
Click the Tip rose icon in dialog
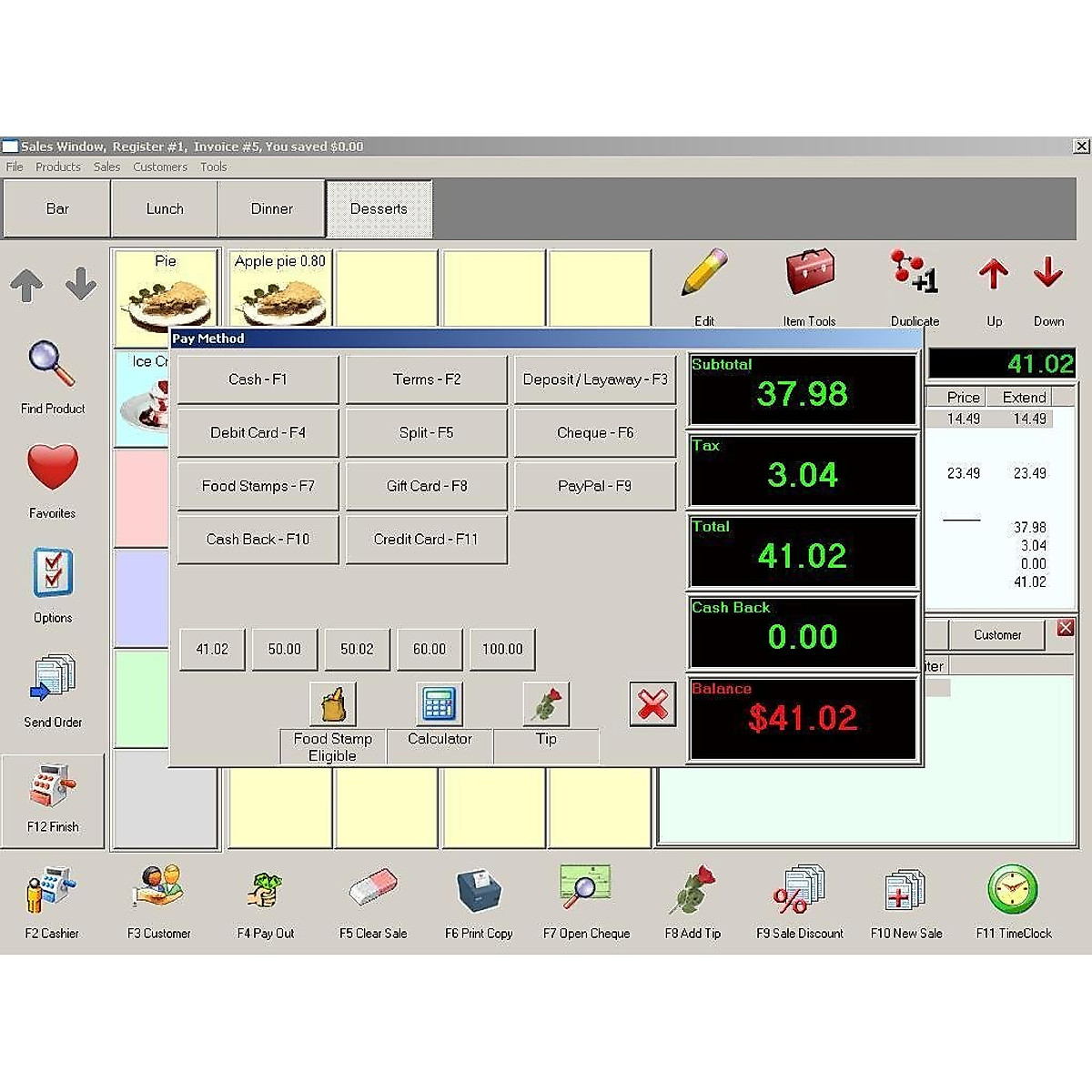(x=546, y=704)
